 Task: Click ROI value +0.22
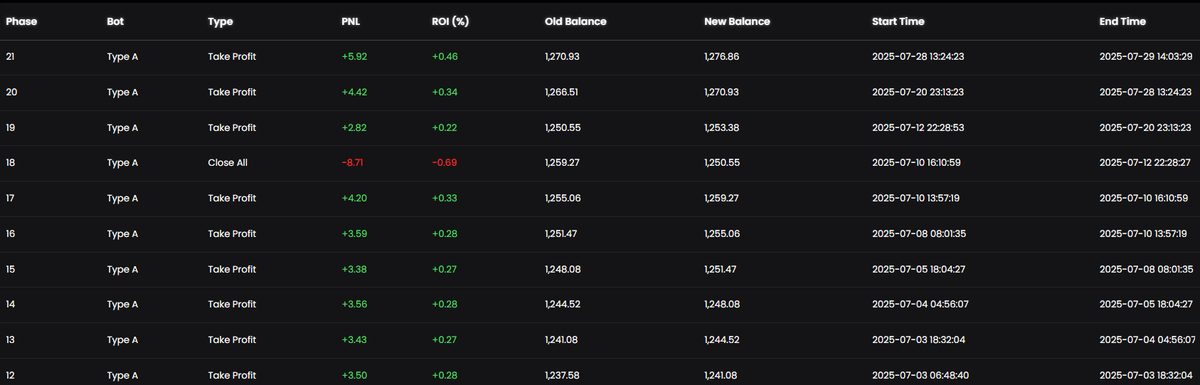(444, 127)
